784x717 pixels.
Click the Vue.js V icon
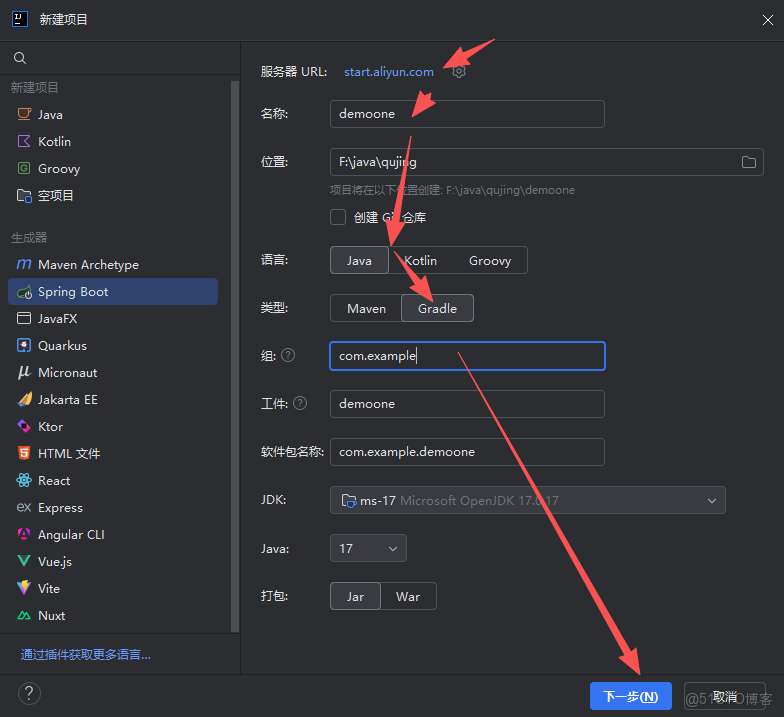coord(24,561)
